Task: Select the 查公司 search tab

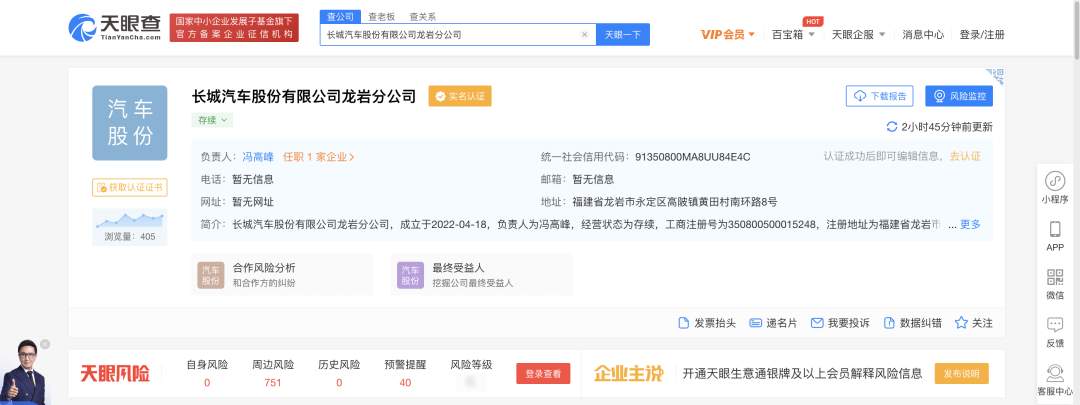Action: click(x=340, y=17)
